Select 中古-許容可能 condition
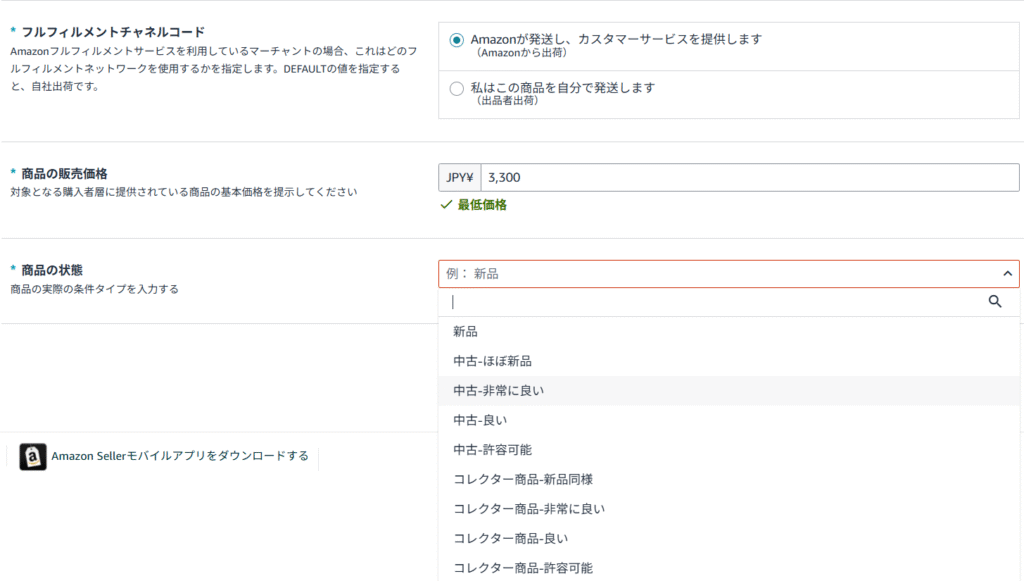Image resolution: width=1024 pixels, height=581 pixels. pos(492,450)
